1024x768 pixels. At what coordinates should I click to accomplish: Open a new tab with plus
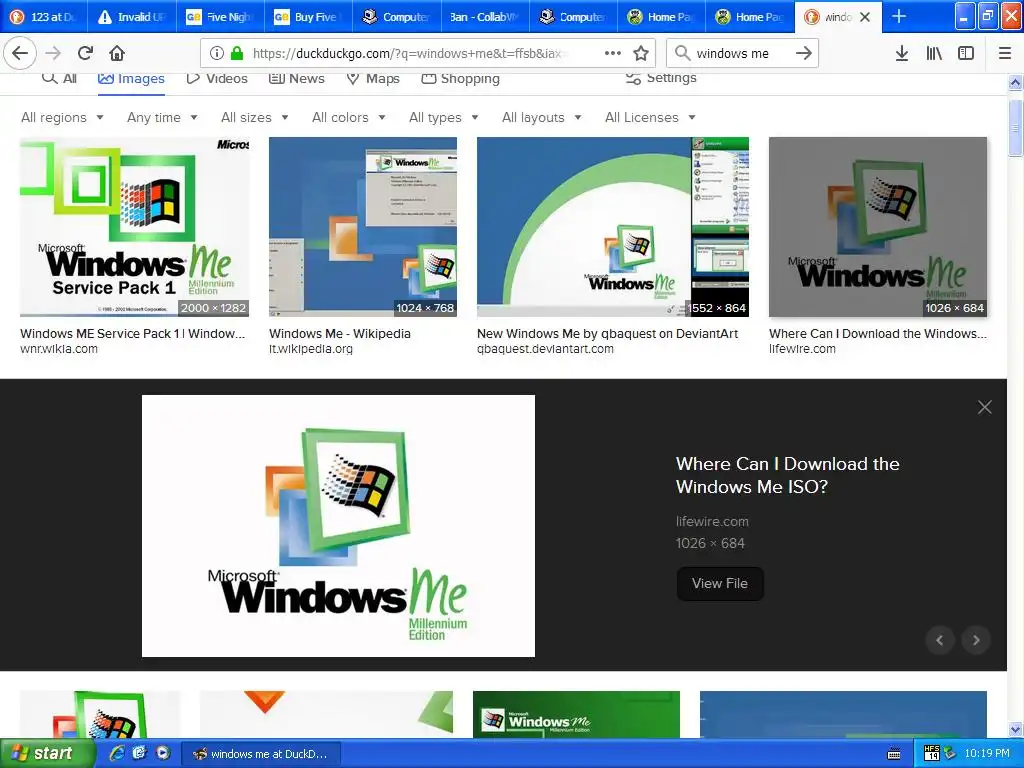(899, 16)
